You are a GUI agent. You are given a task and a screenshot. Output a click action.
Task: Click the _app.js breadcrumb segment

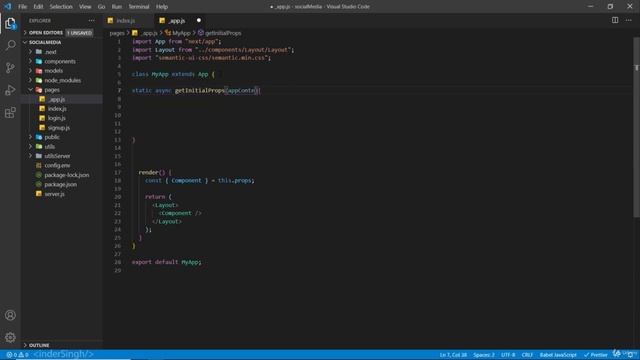click(145, 33)
